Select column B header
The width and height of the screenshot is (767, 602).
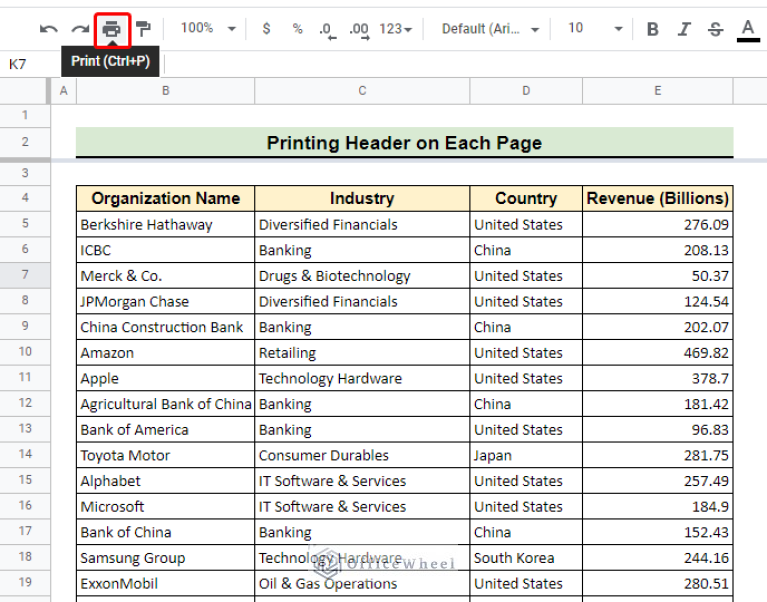coord(165,91)
